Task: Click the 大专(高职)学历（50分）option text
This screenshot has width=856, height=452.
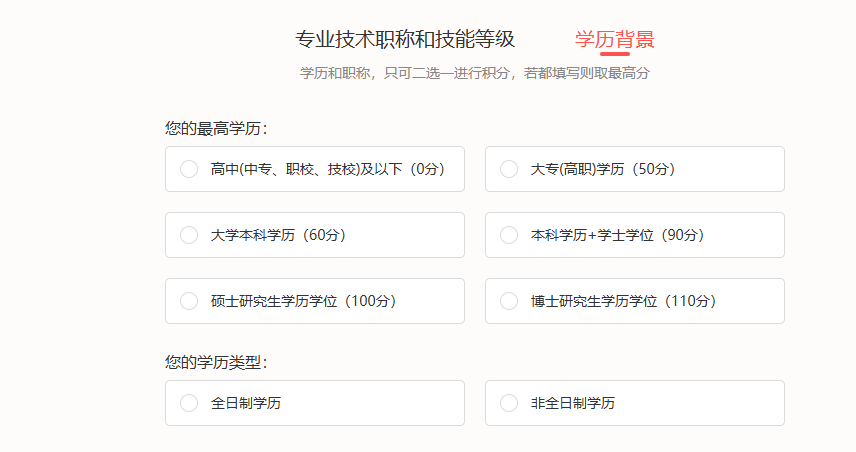Action: (603, 169)
